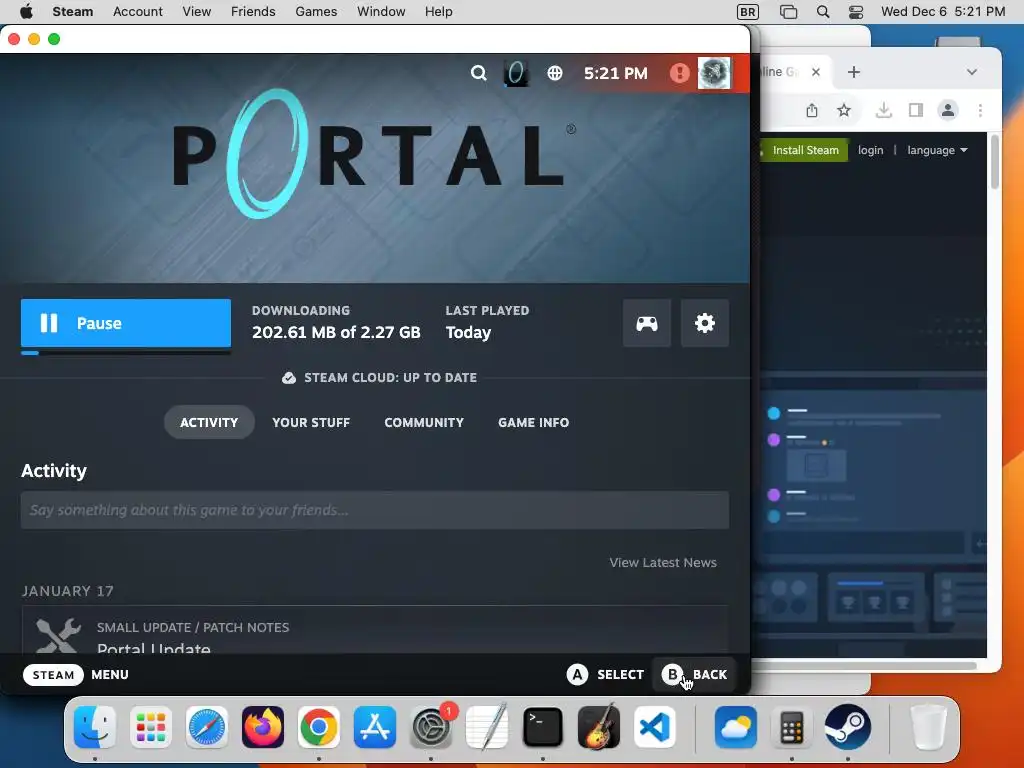Open a new browser tab
1024x768 pixels.
click(x=854, y=72)
